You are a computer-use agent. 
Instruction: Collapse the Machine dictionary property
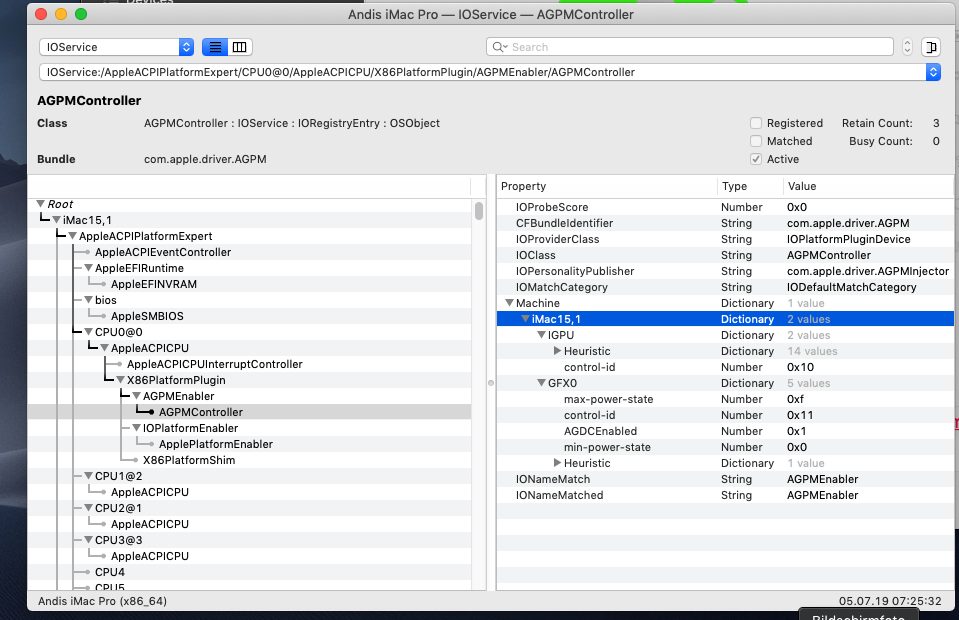pos(509,303)
